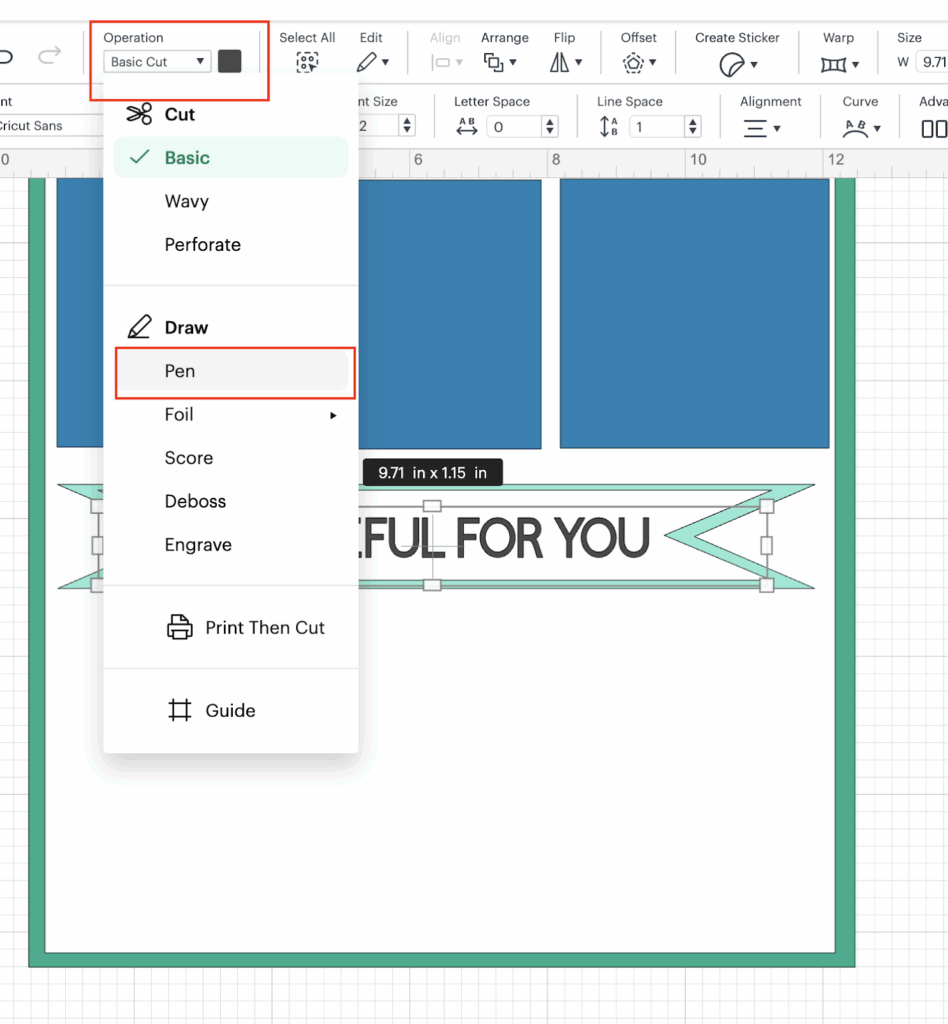This screenshot has width=948, height=1024.
Task: Expand the Flip dropdown arrow
Action: [578, 63]
